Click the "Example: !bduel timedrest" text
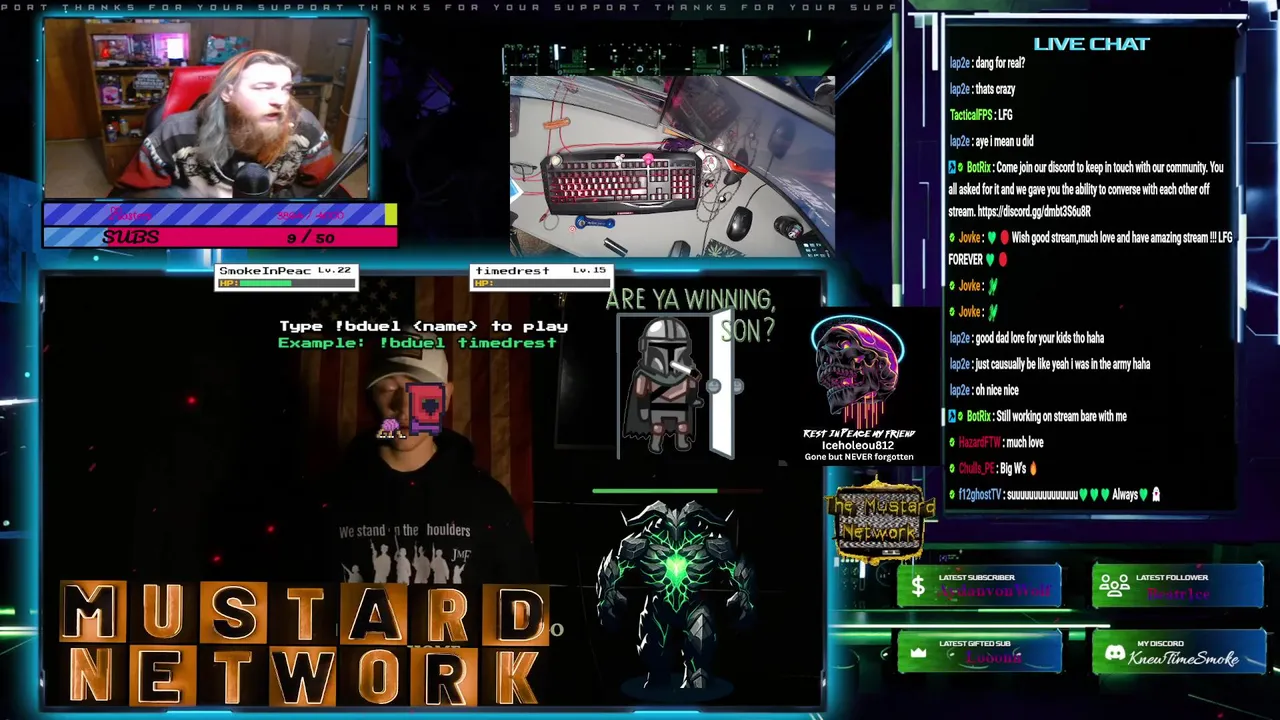 (417, 343)
